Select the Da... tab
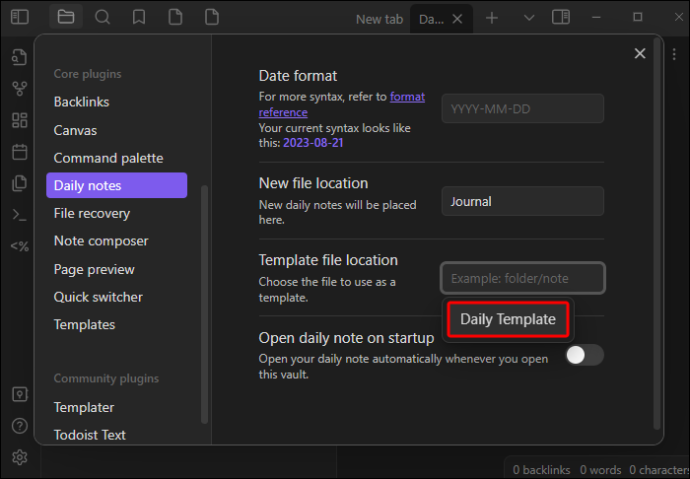 tap(431, 19)
